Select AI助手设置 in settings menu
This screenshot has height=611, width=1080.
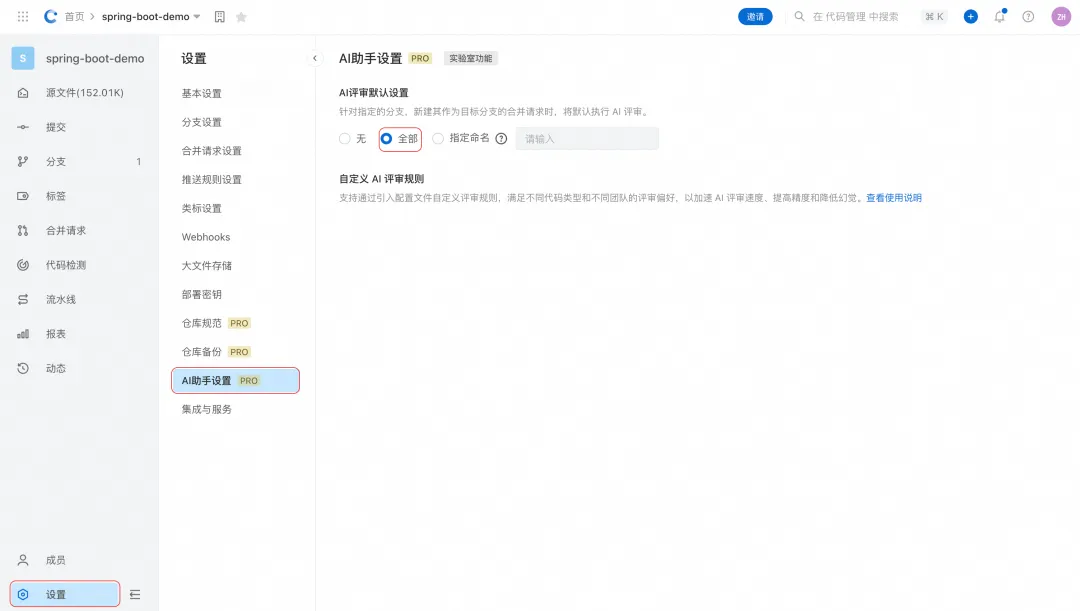235,381
